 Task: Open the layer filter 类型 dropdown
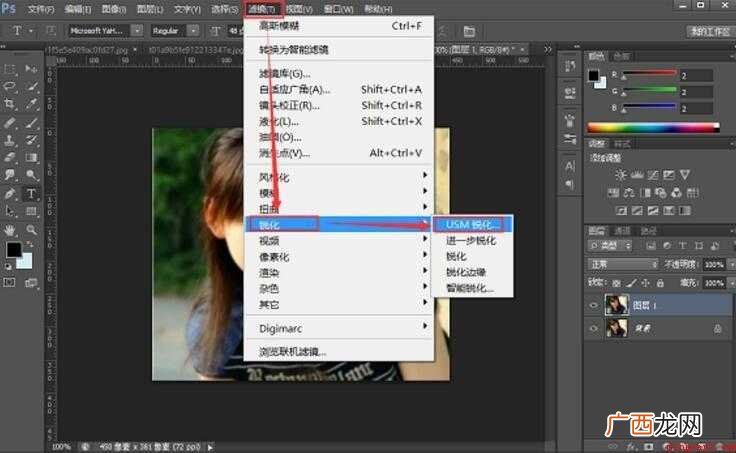click(x=610, y=246)
